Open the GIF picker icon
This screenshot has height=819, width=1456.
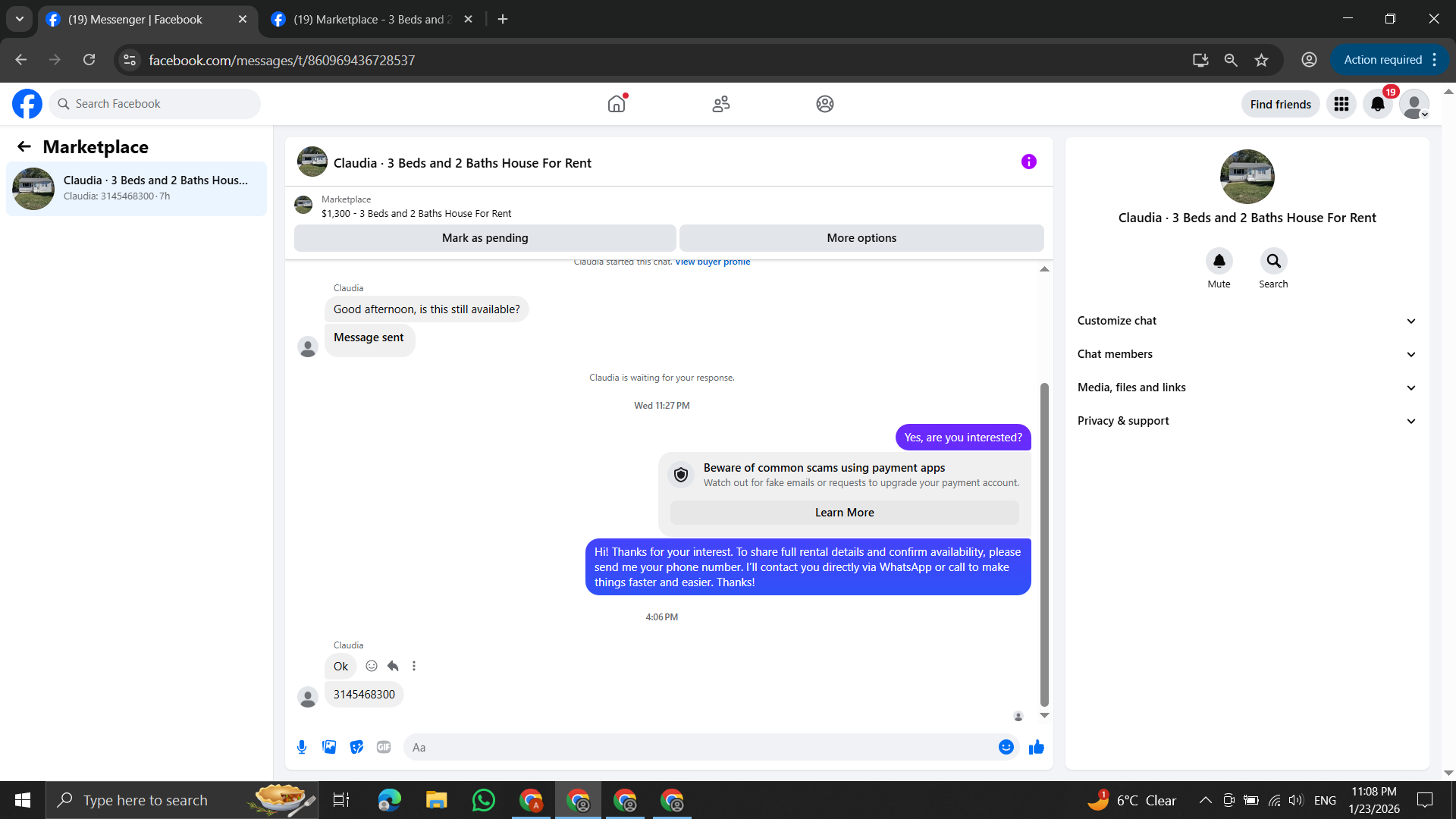[384, 747]
